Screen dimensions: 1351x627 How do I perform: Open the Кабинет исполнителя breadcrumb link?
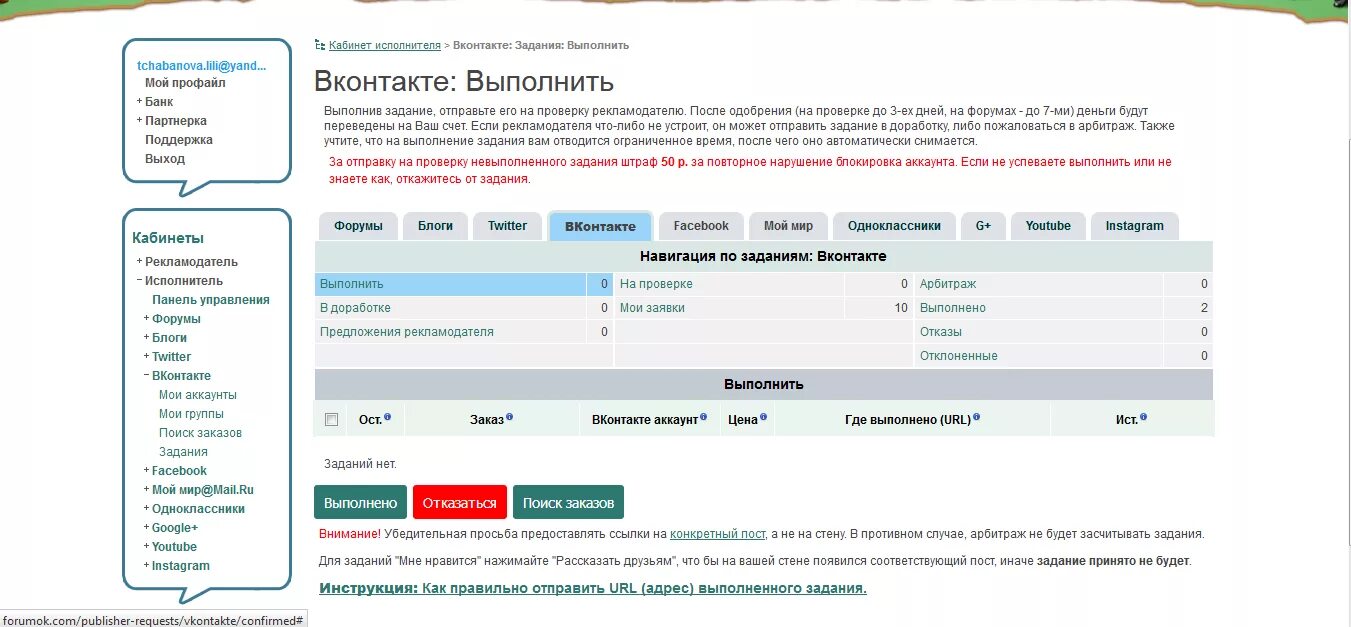pos(384,45)
